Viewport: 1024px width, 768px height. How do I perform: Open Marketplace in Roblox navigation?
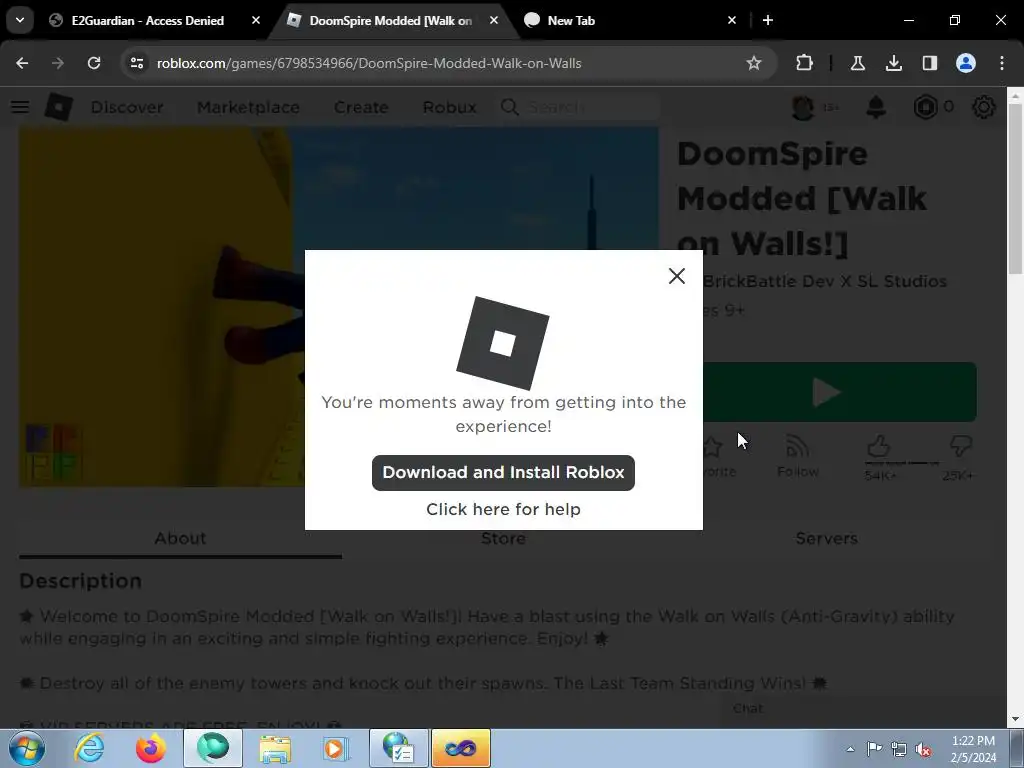[248, 107]
